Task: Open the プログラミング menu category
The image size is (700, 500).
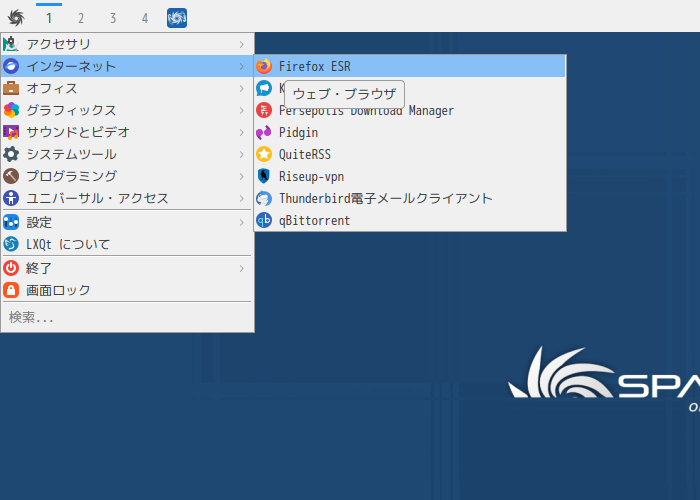Action: (127, 176)
